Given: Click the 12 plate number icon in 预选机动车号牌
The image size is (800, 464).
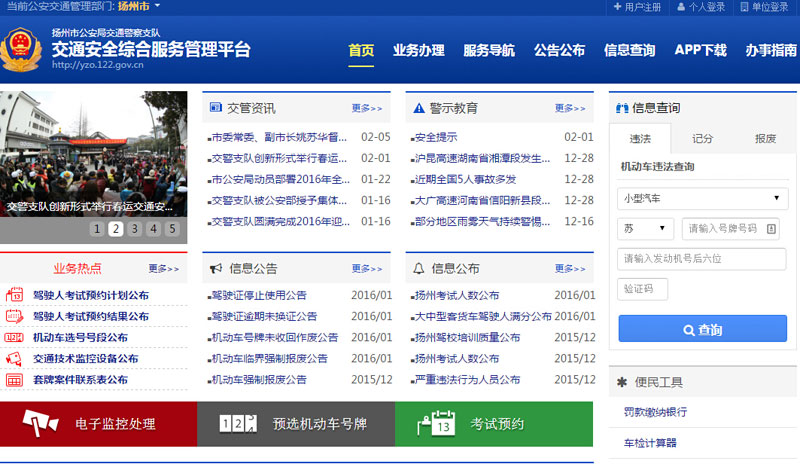Looking at the screenshot, I should [238, 423].
